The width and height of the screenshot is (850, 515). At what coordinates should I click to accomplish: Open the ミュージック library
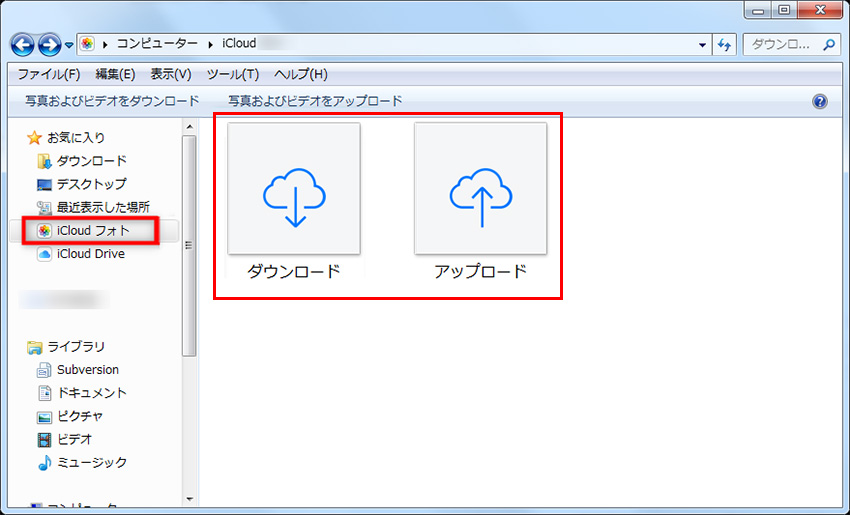[x=92, y=462]
